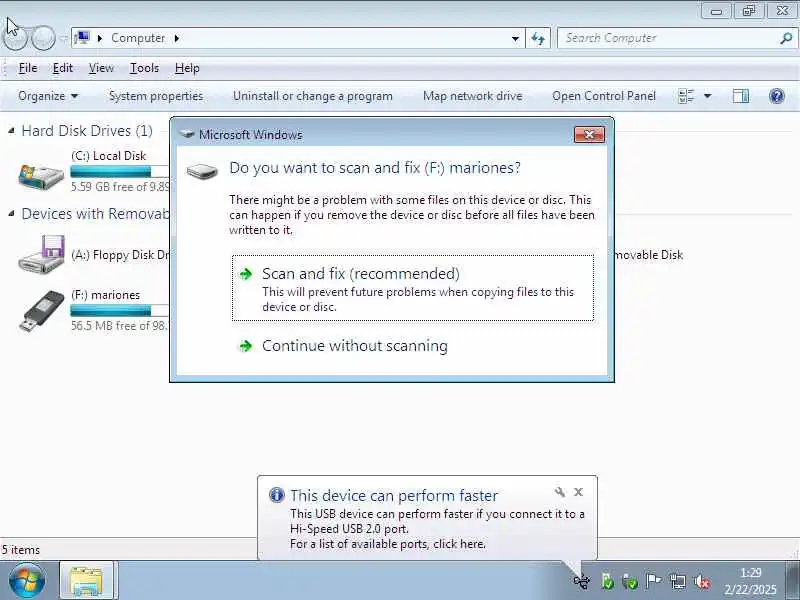Viewport: 800px width, 600px height.
Task: Expand the arrow after Computer in address bar
Action: point(177,38)
